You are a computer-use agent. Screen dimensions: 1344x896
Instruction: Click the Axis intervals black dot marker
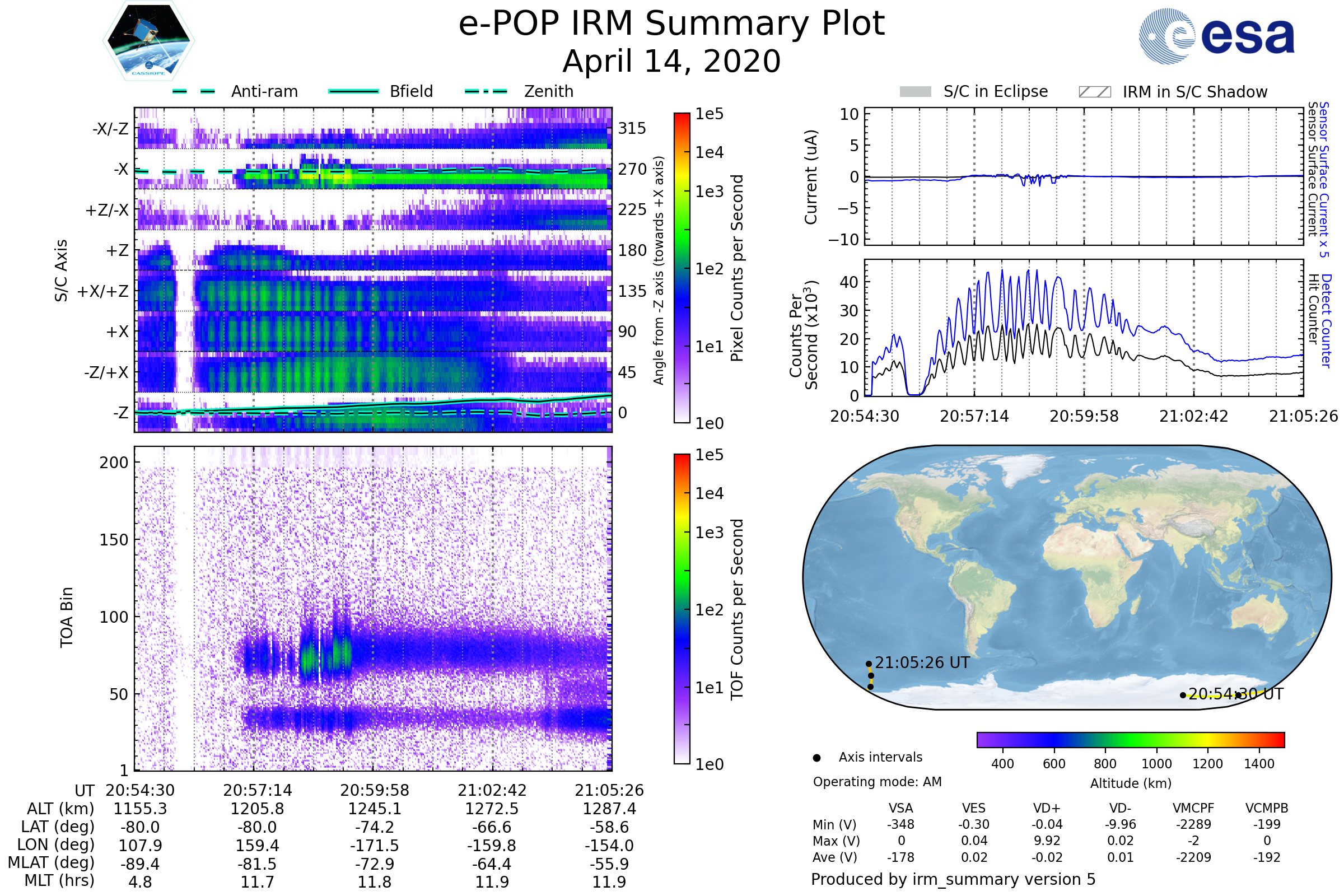(x=816, y=758)
